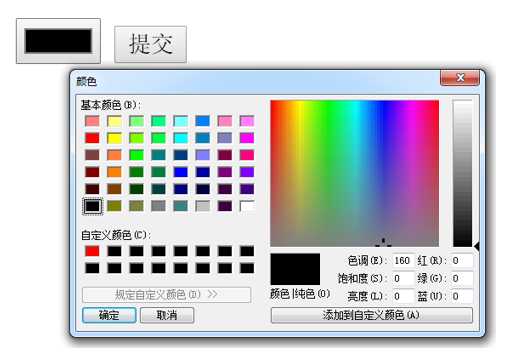Choose the cyan basic color swatch

181,138
